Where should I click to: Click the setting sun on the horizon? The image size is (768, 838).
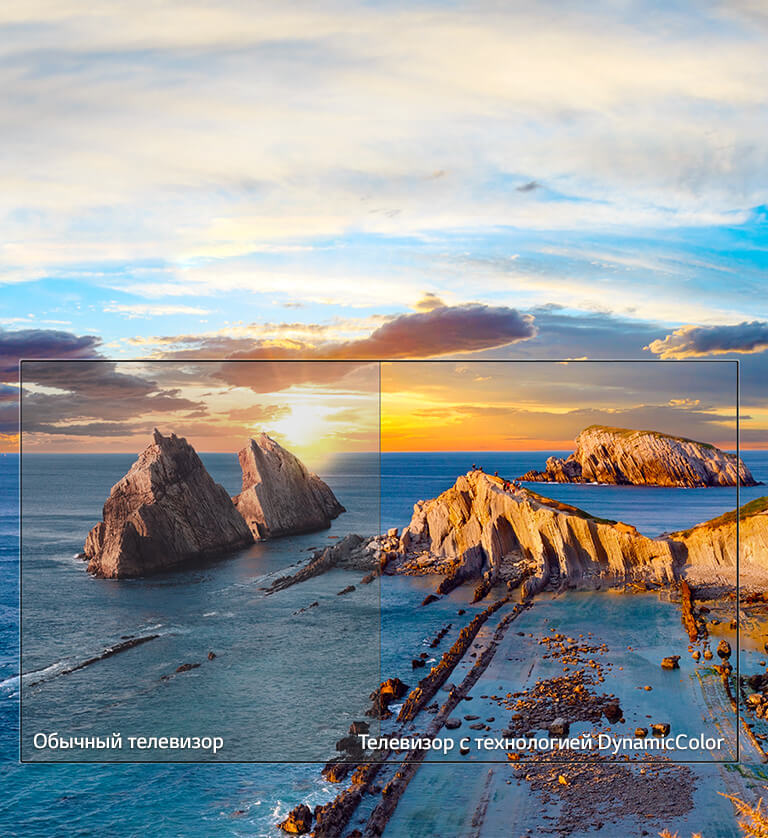pos(300,425)
